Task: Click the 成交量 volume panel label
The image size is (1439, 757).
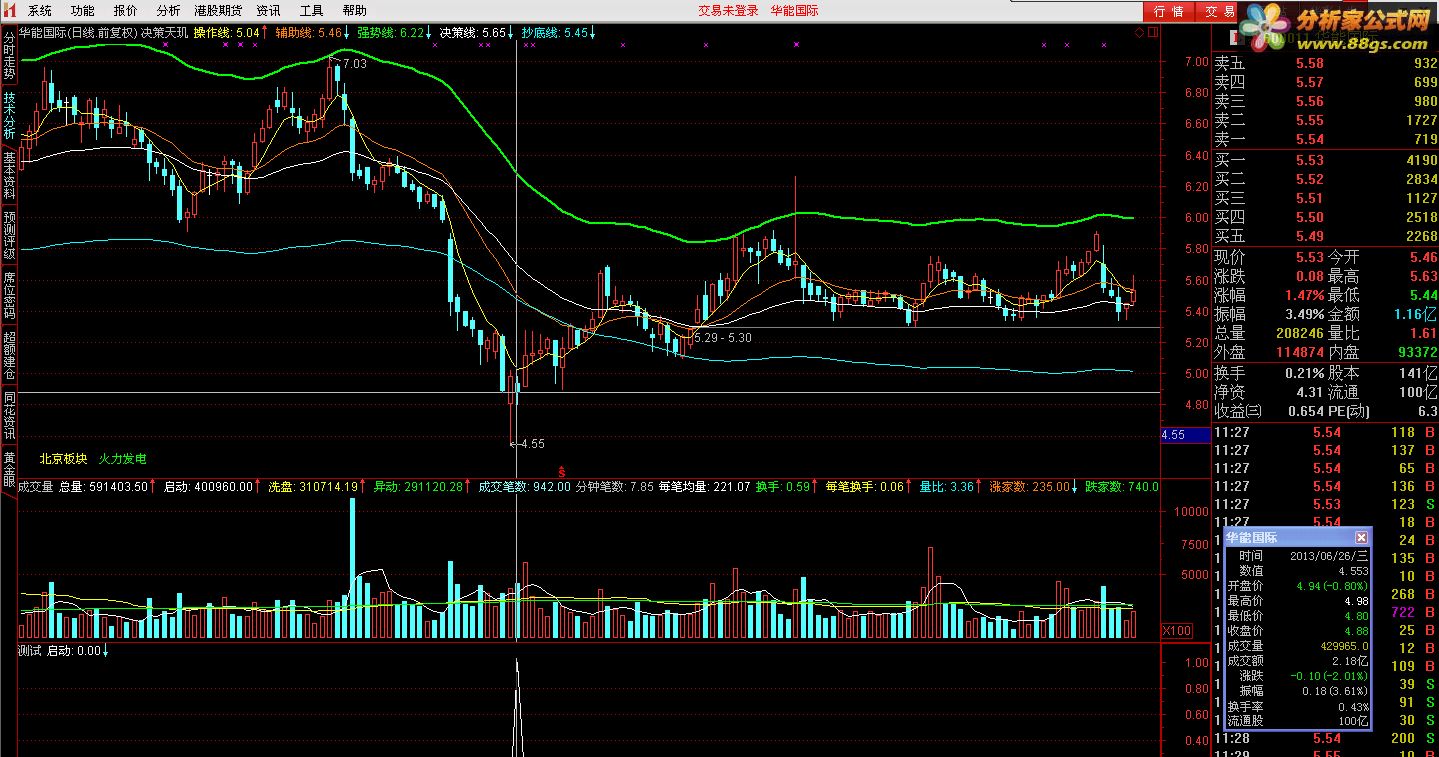Action: tap(36, 487)
